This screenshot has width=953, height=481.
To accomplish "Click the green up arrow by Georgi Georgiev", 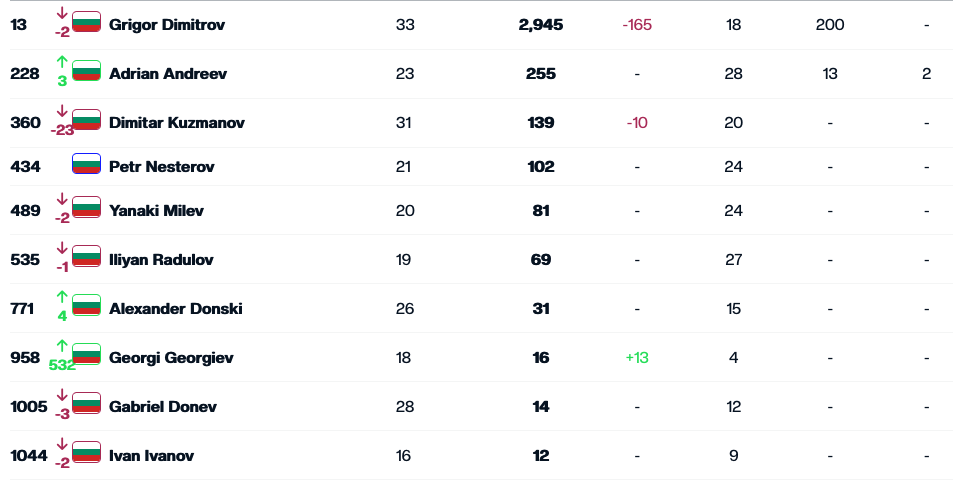I will click(x=62, y=346).
